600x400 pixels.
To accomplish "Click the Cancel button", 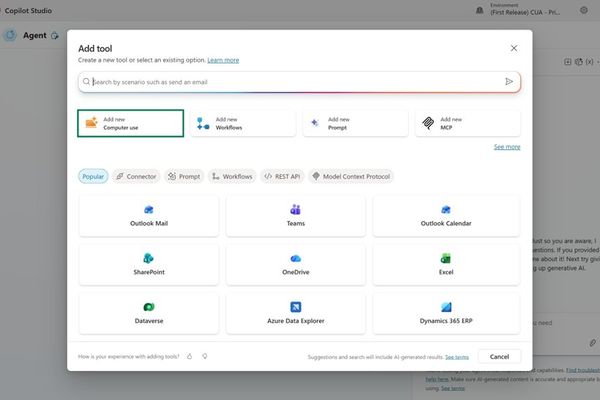I will click(x=499, y=357).
